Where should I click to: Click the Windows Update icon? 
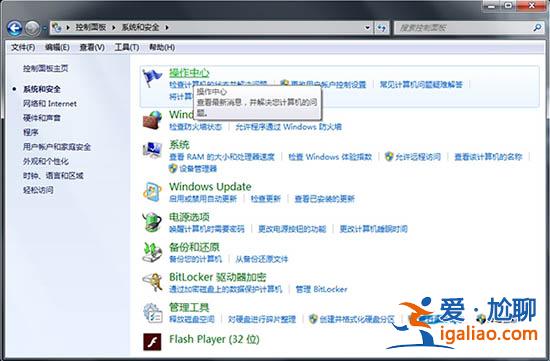coord(152,192)
